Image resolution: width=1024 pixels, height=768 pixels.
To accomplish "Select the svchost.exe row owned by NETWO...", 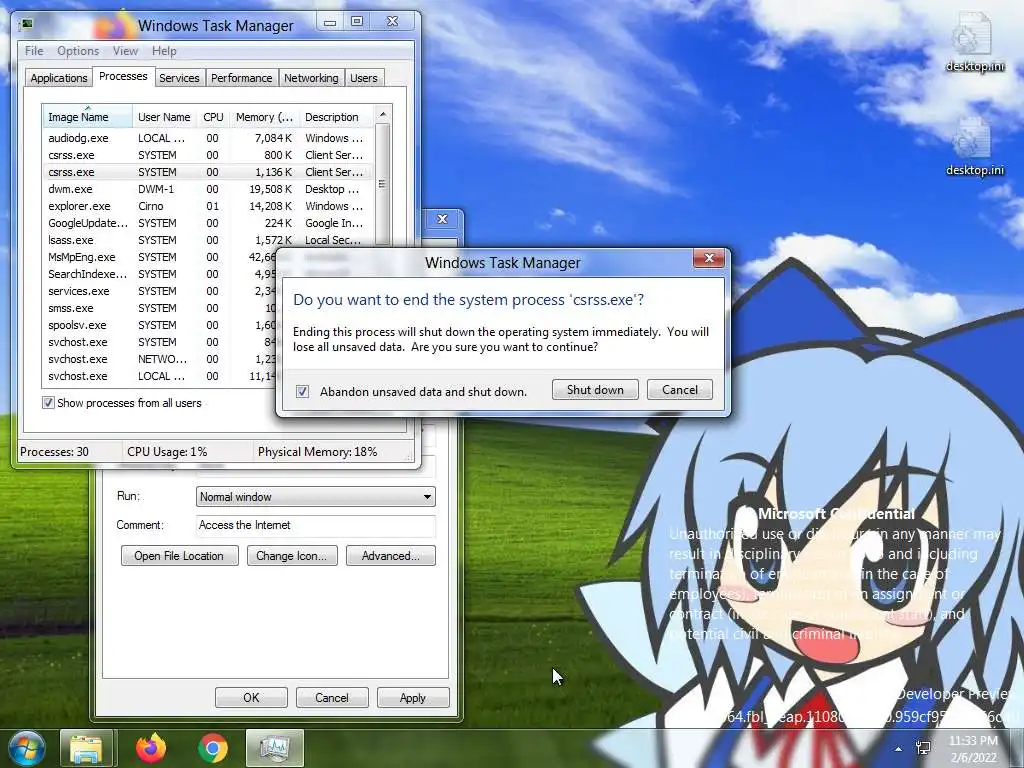I will click(x=159, y=359).
